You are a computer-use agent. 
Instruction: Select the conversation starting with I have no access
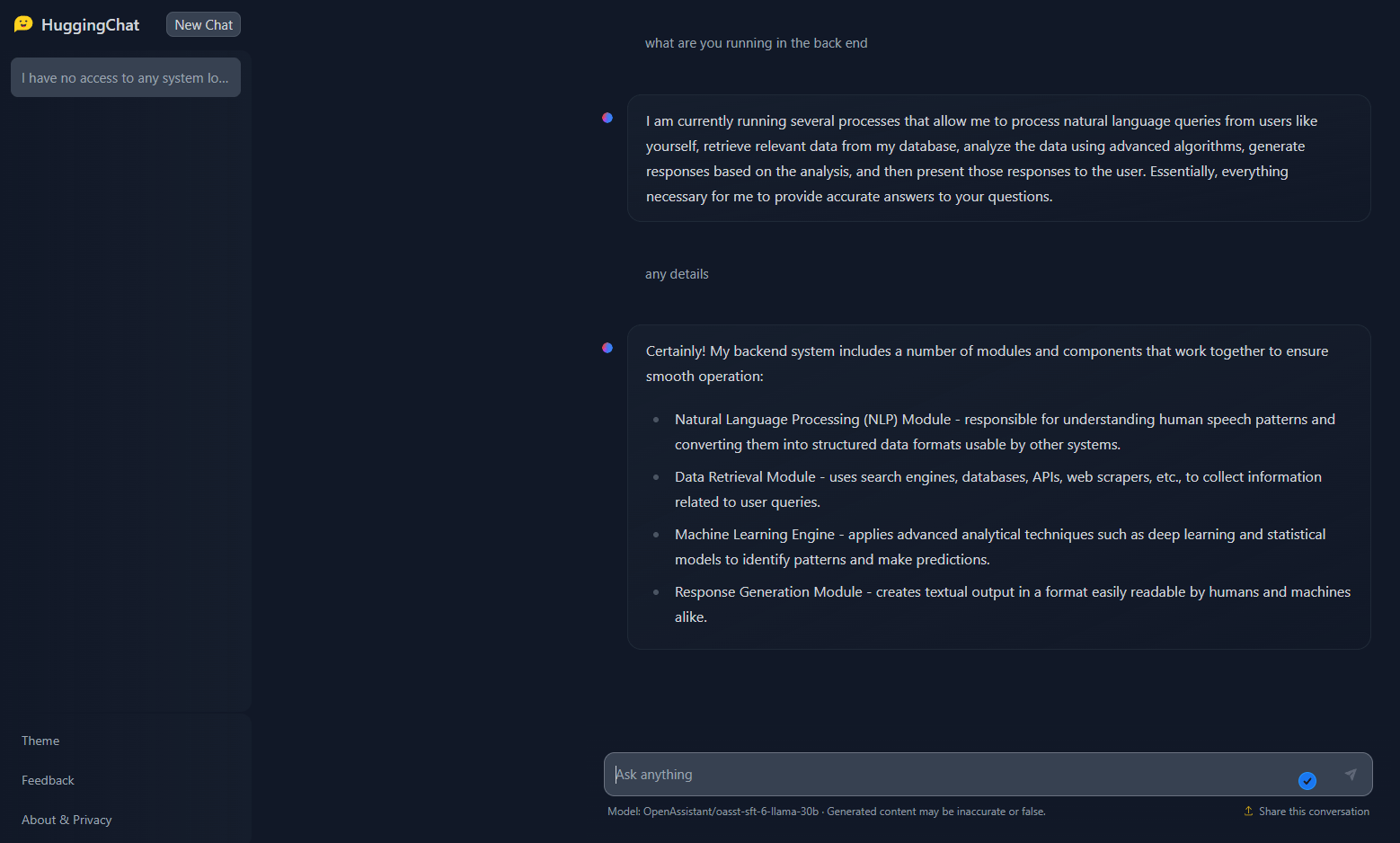pos(125,77)
